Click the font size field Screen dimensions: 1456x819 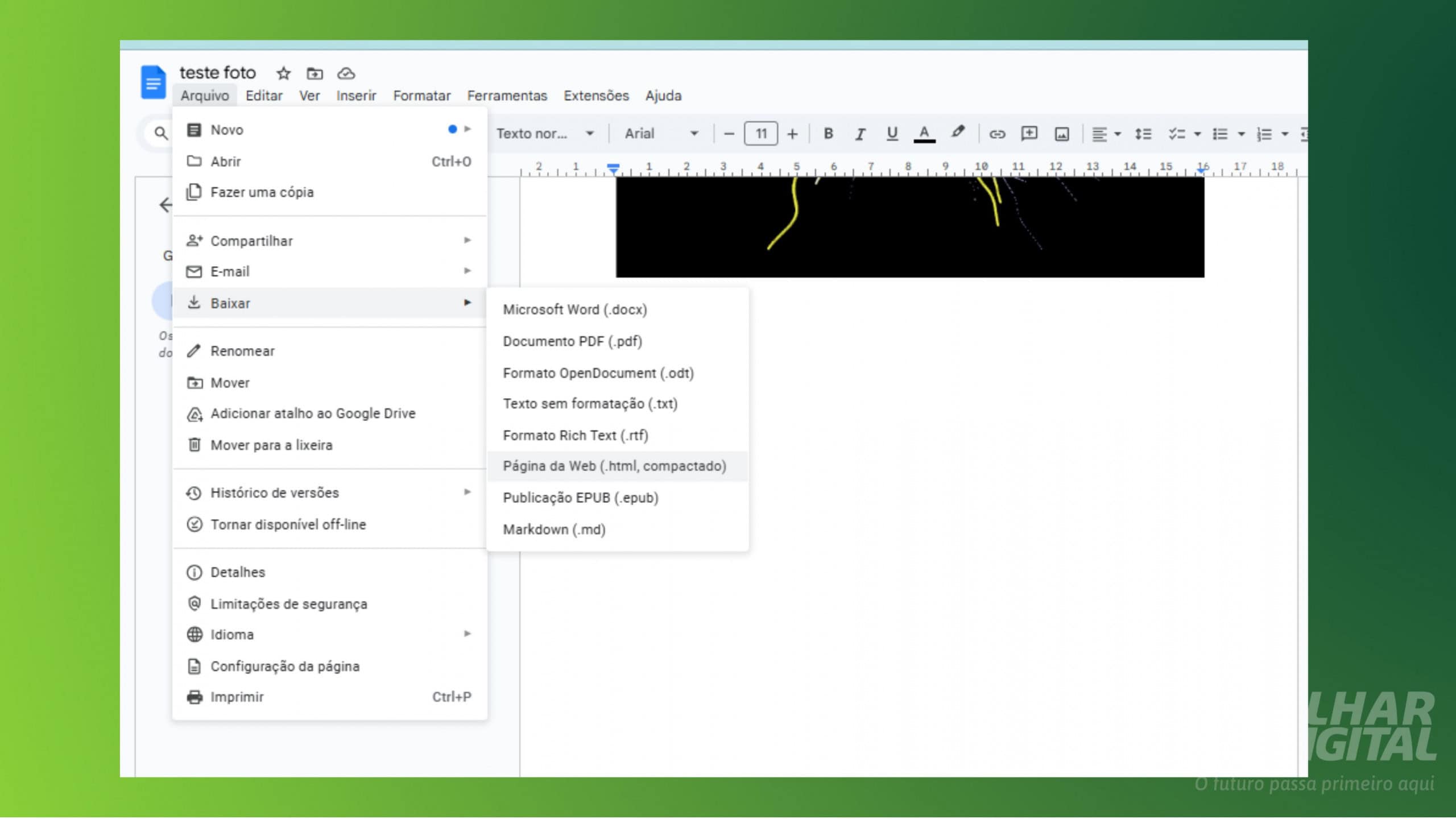point(760,134)
